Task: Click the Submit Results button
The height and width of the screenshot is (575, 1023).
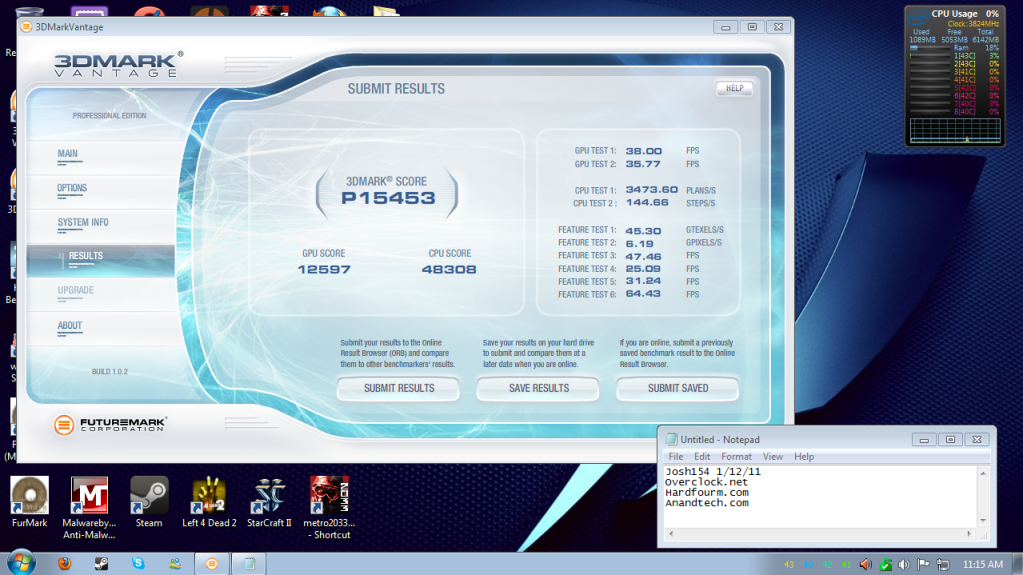Action: coord(399,388)
